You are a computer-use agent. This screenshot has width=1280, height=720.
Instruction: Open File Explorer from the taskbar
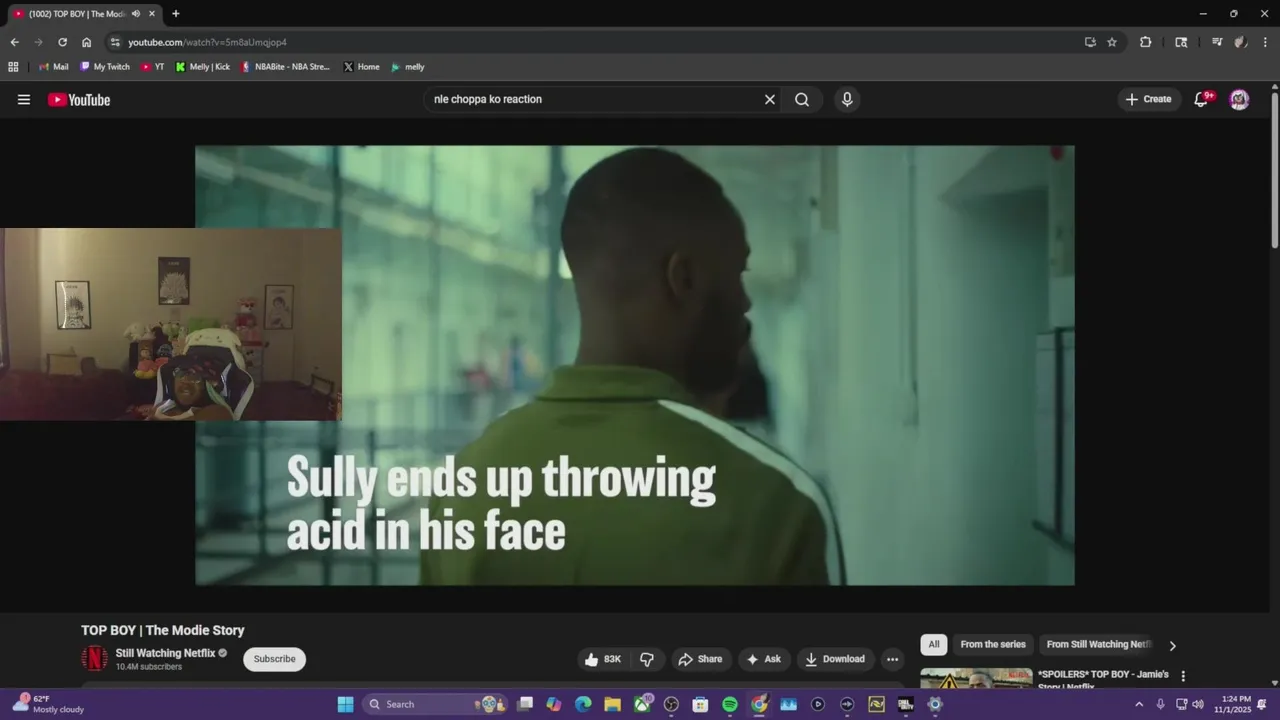coord(612,704)
